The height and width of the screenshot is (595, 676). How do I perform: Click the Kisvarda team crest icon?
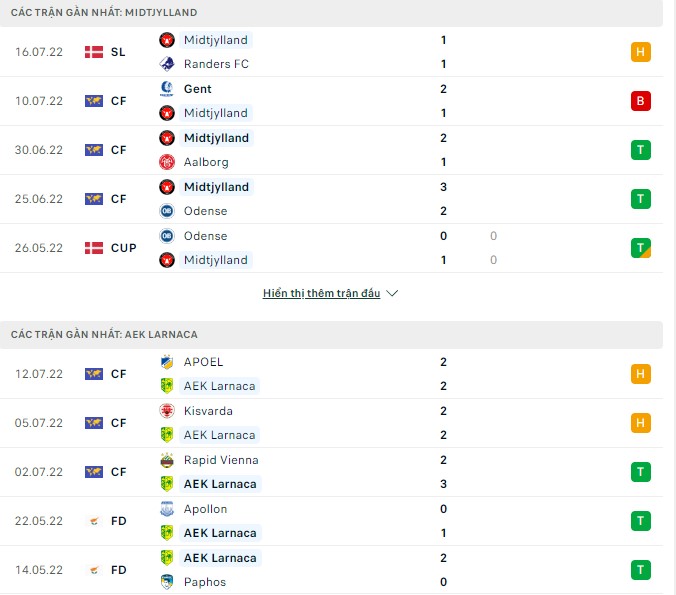(167, 411)
